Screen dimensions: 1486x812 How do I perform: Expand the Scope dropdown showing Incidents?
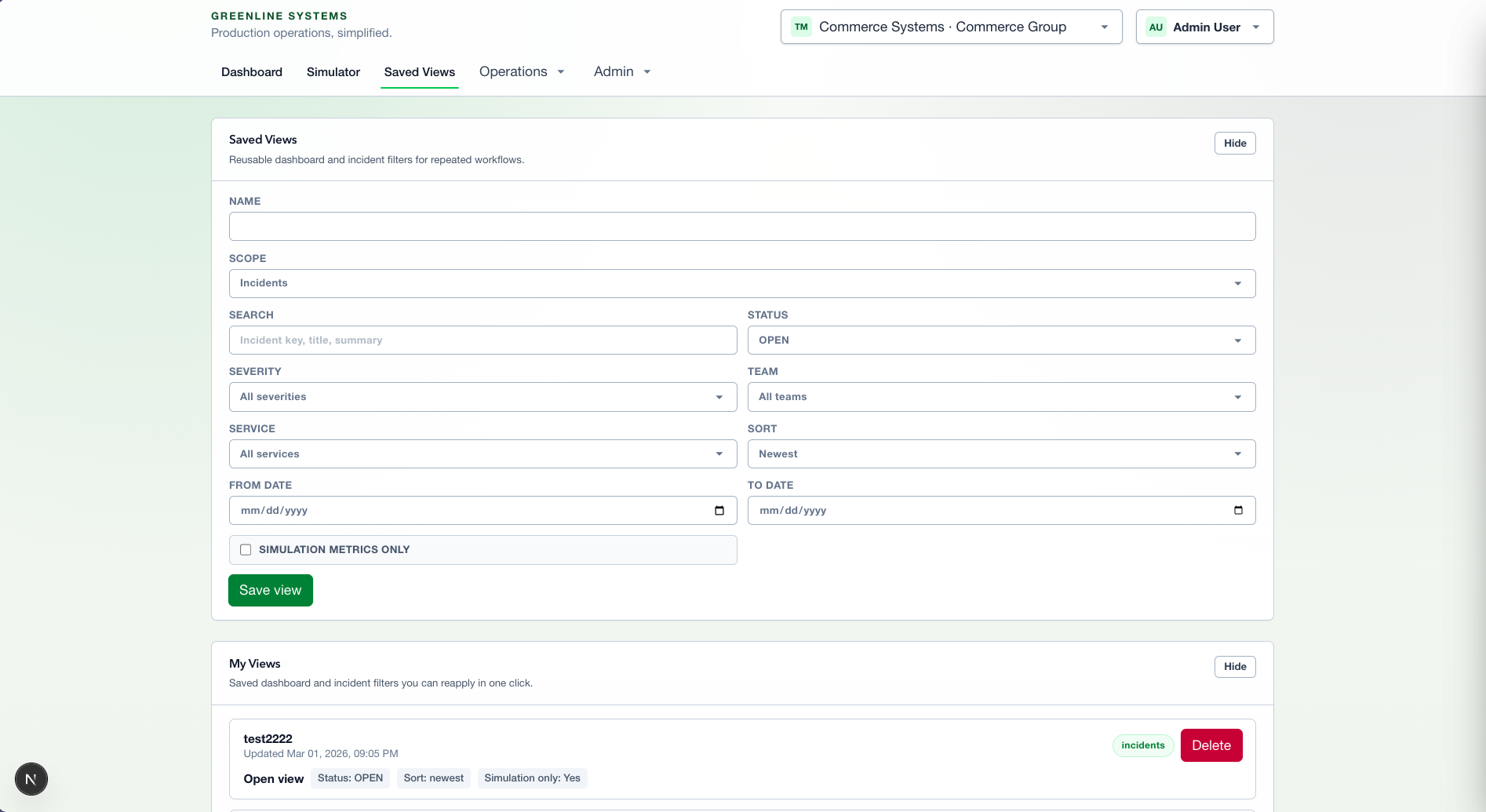click(741, 283)
